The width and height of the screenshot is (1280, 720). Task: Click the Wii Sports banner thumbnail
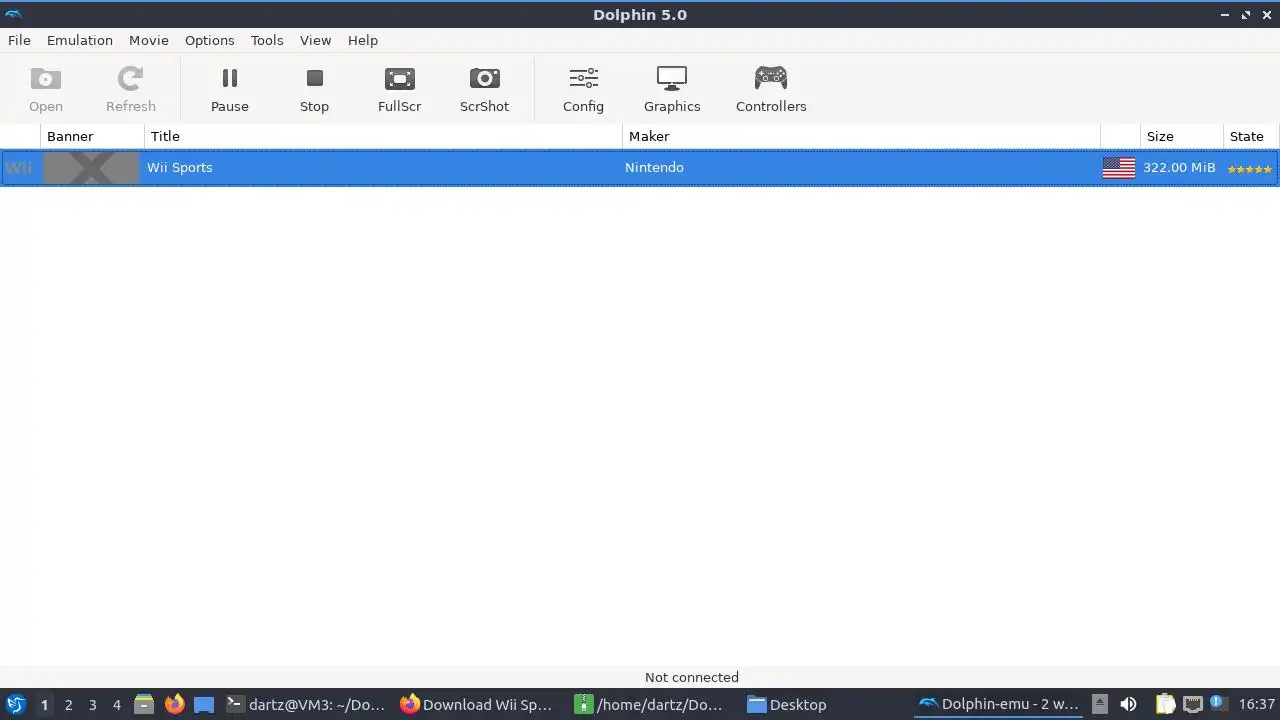point(91,168)
